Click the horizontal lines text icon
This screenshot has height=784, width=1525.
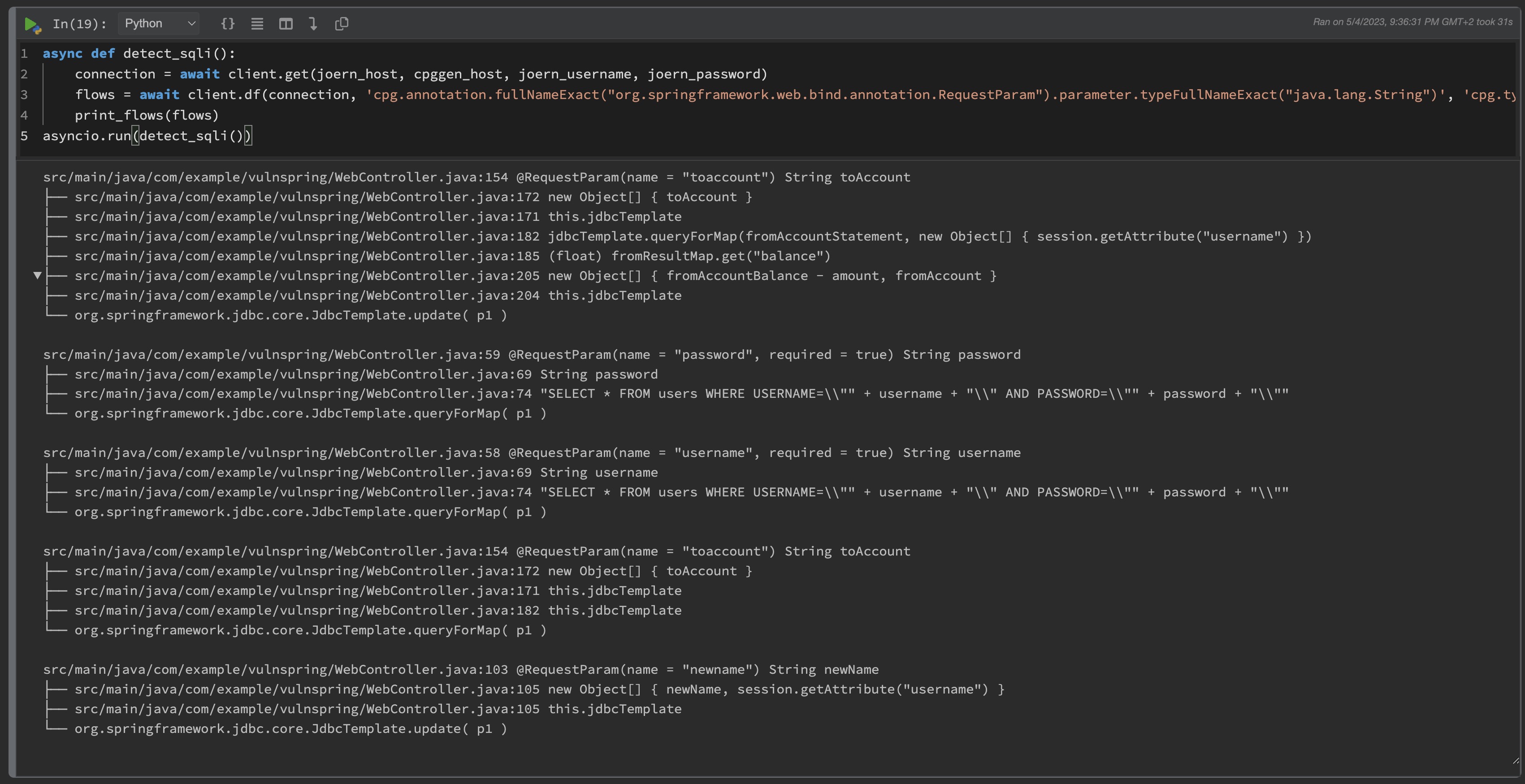click(257, 24)
